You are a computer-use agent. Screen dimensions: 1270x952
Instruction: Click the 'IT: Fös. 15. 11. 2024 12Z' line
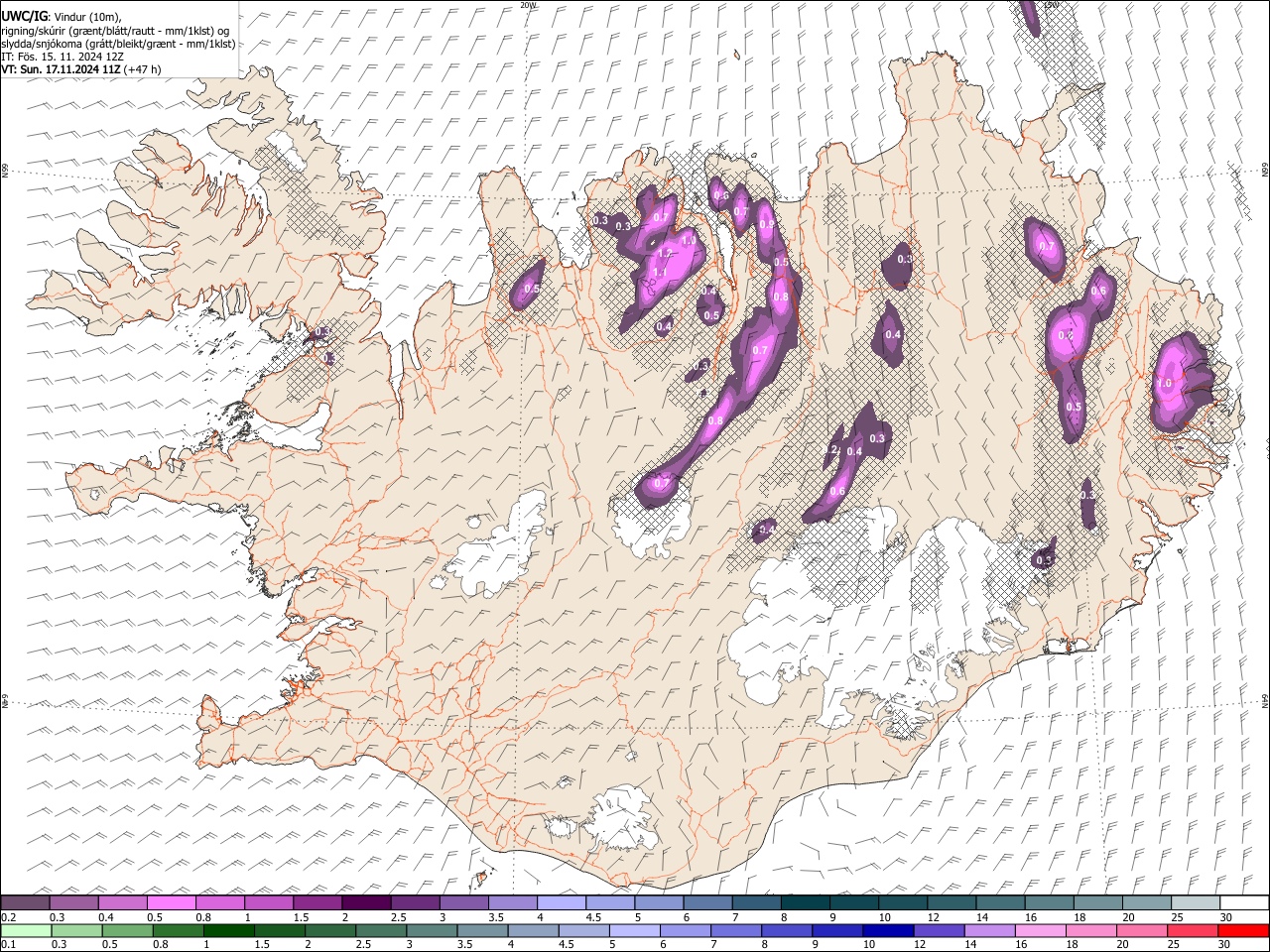click(63, 57)
